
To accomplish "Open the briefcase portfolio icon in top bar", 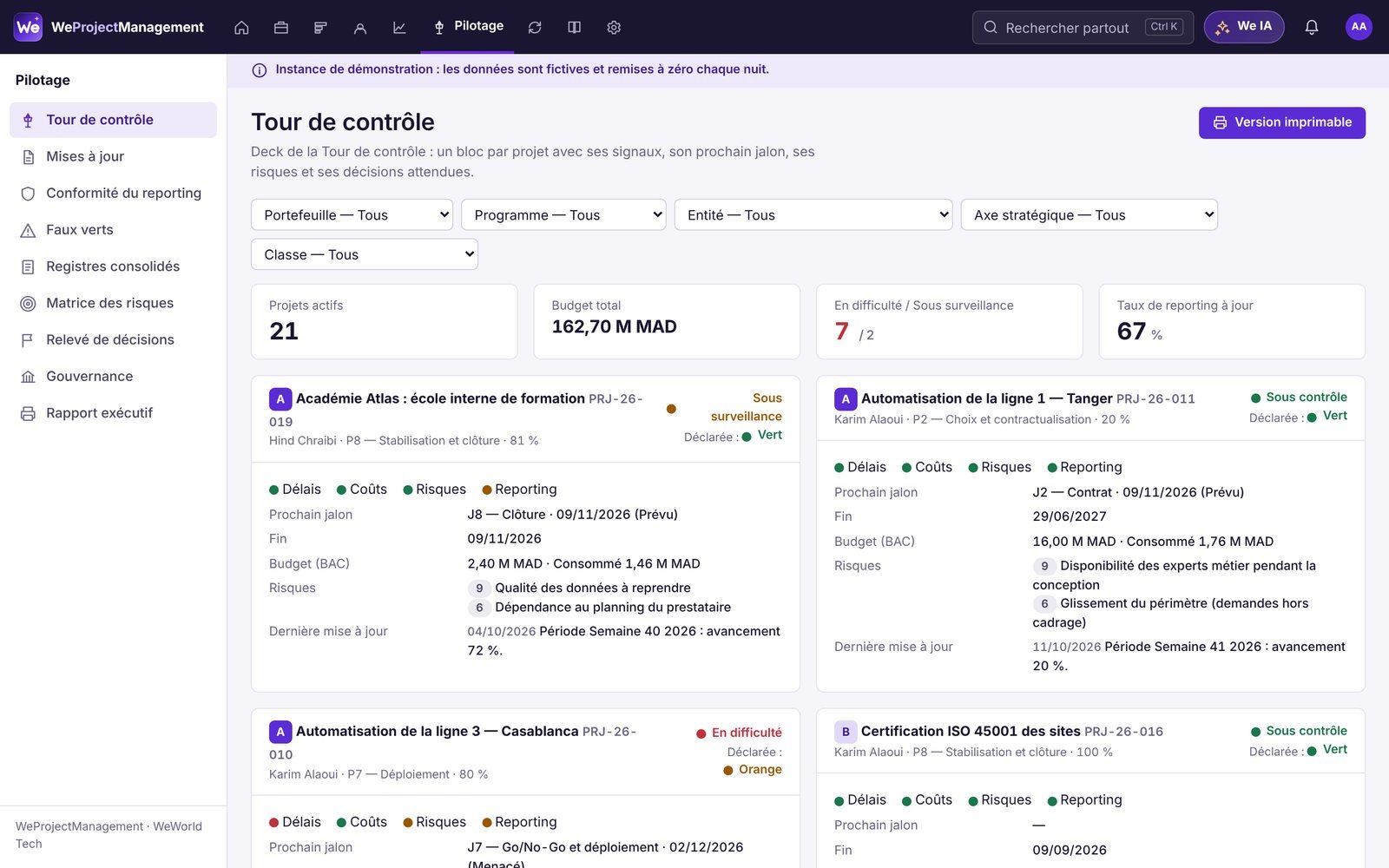I will point(280,28).
